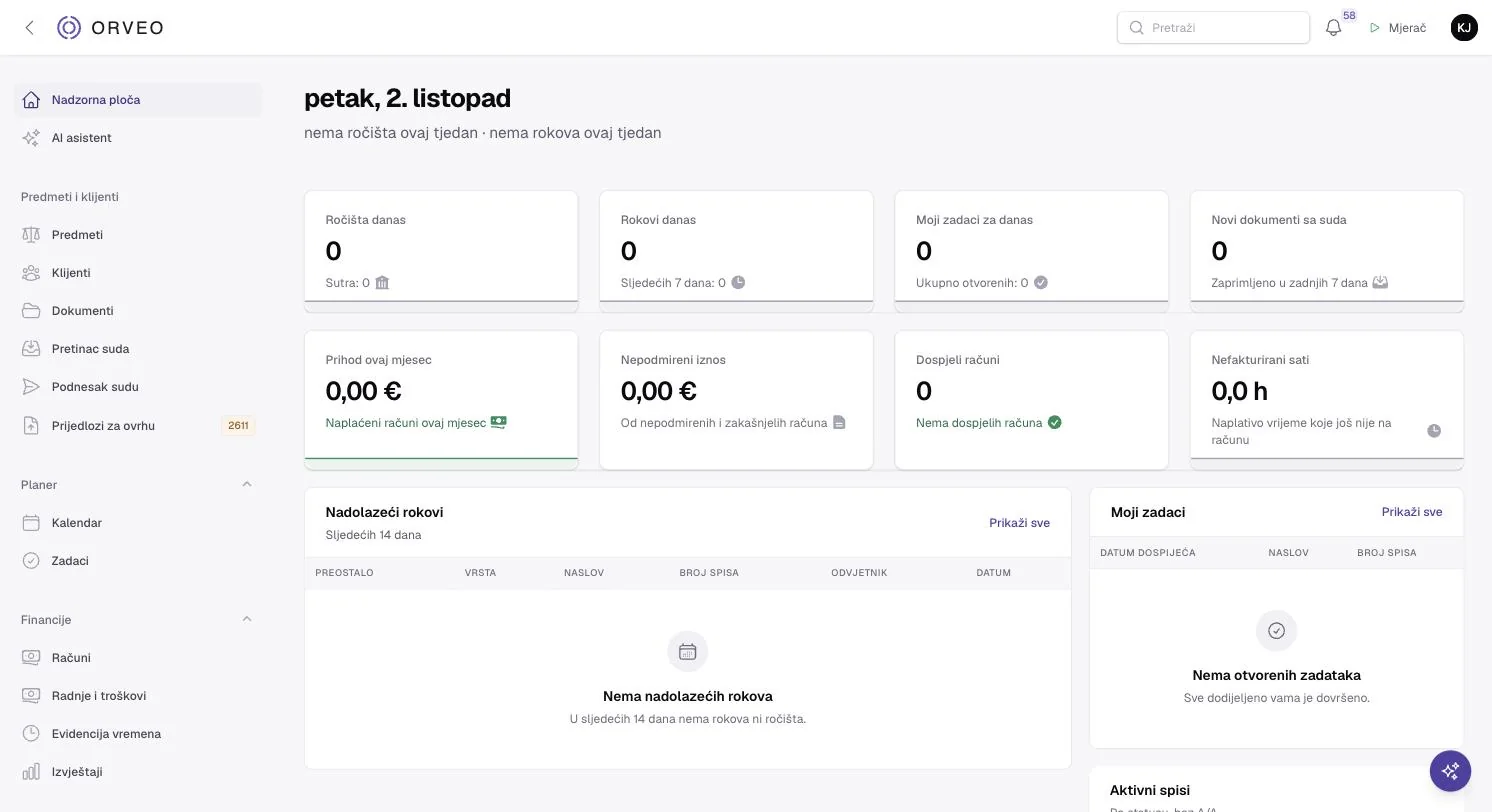The width and height of the screenshot is (1492, 812).
Task: Click the Evidencija vremena clock icon
Action: 31,734
